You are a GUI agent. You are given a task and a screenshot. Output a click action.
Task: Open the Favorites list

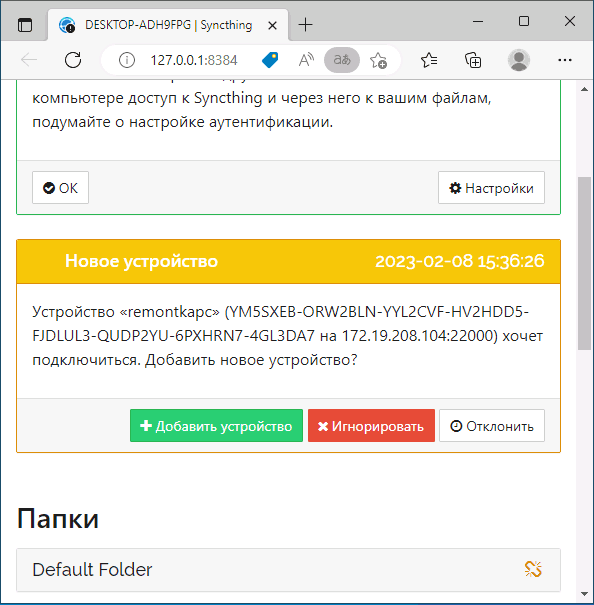(x=429, y=60)
